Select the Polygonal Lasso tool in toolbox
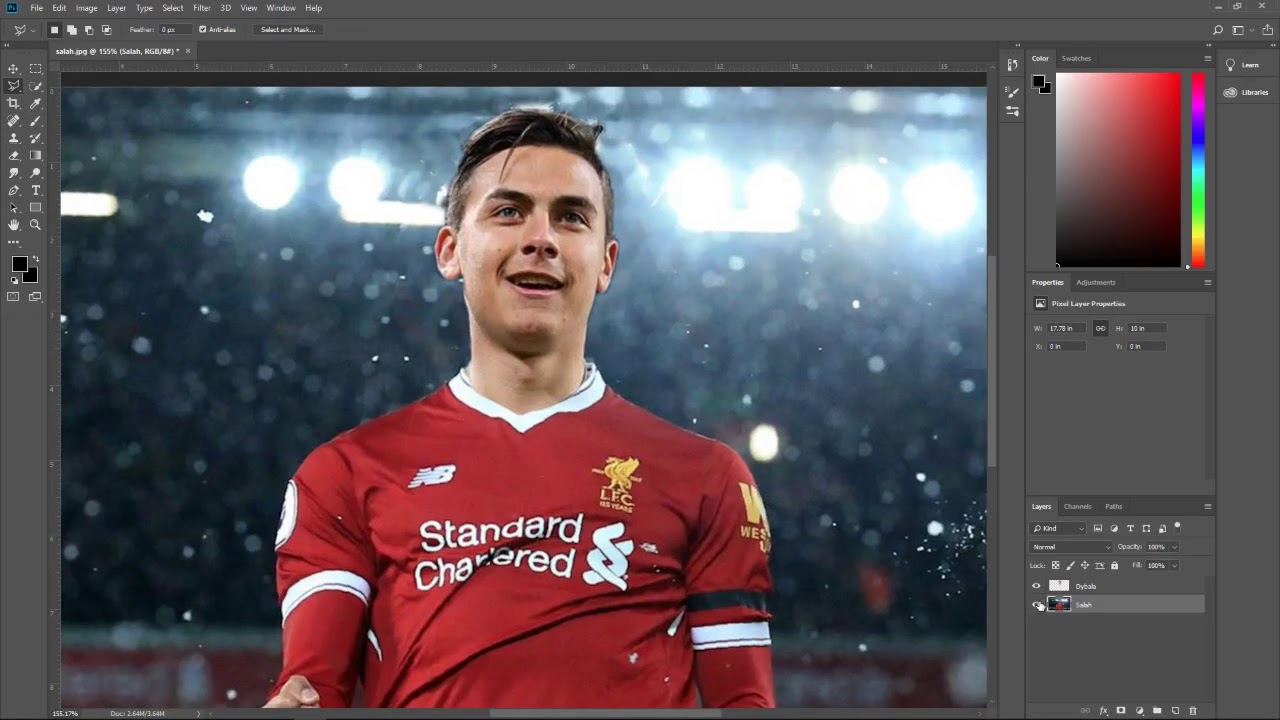This screenshot has width=1280, height=720. 14,86
